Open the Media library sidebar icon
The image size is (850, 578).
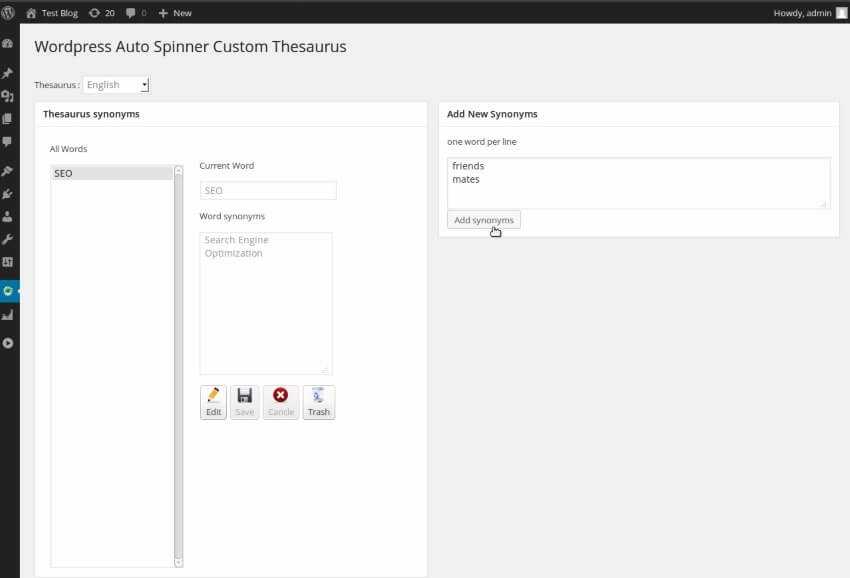point(8,97)
